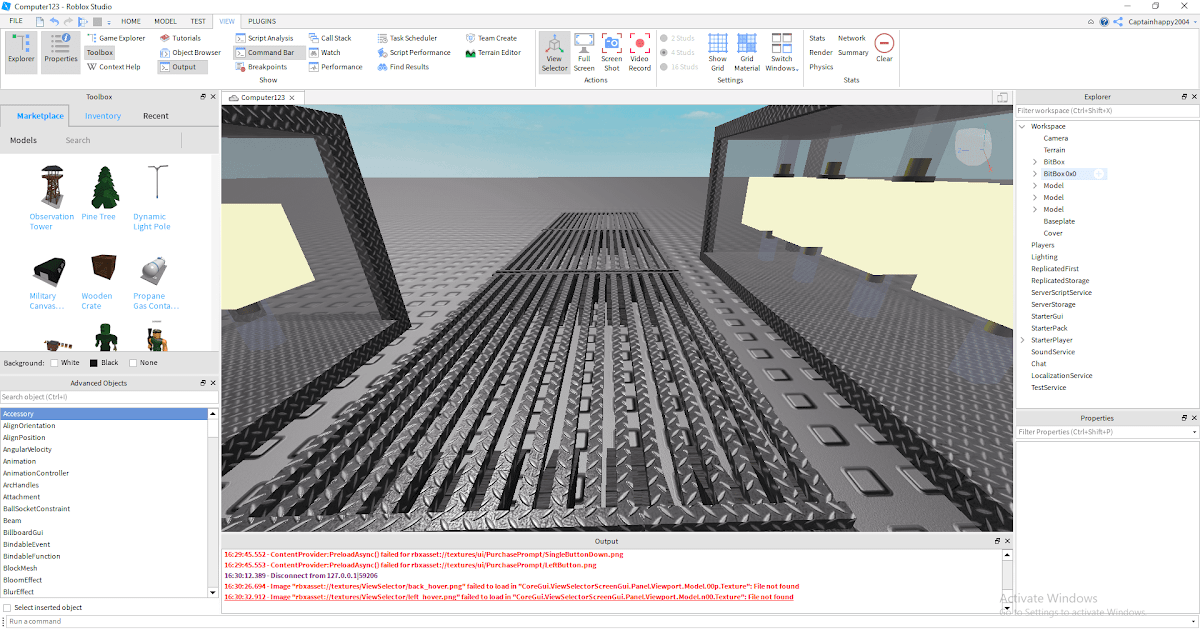The width and height of the screenshot is (1200, 630).
Task: Open the Watch window
Action: (325, 52)
